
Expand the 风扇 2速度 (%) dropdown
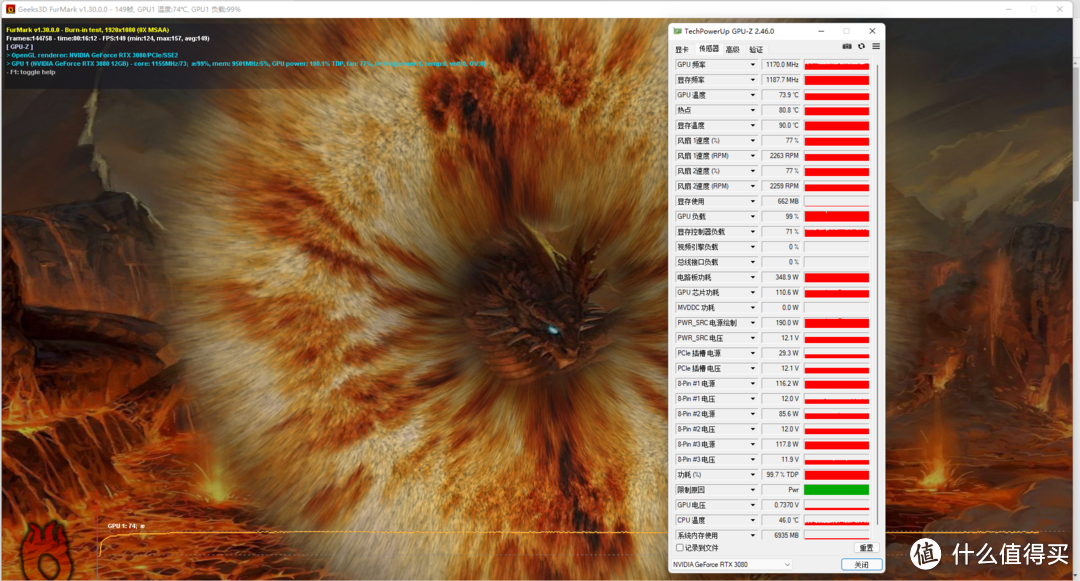752,171
